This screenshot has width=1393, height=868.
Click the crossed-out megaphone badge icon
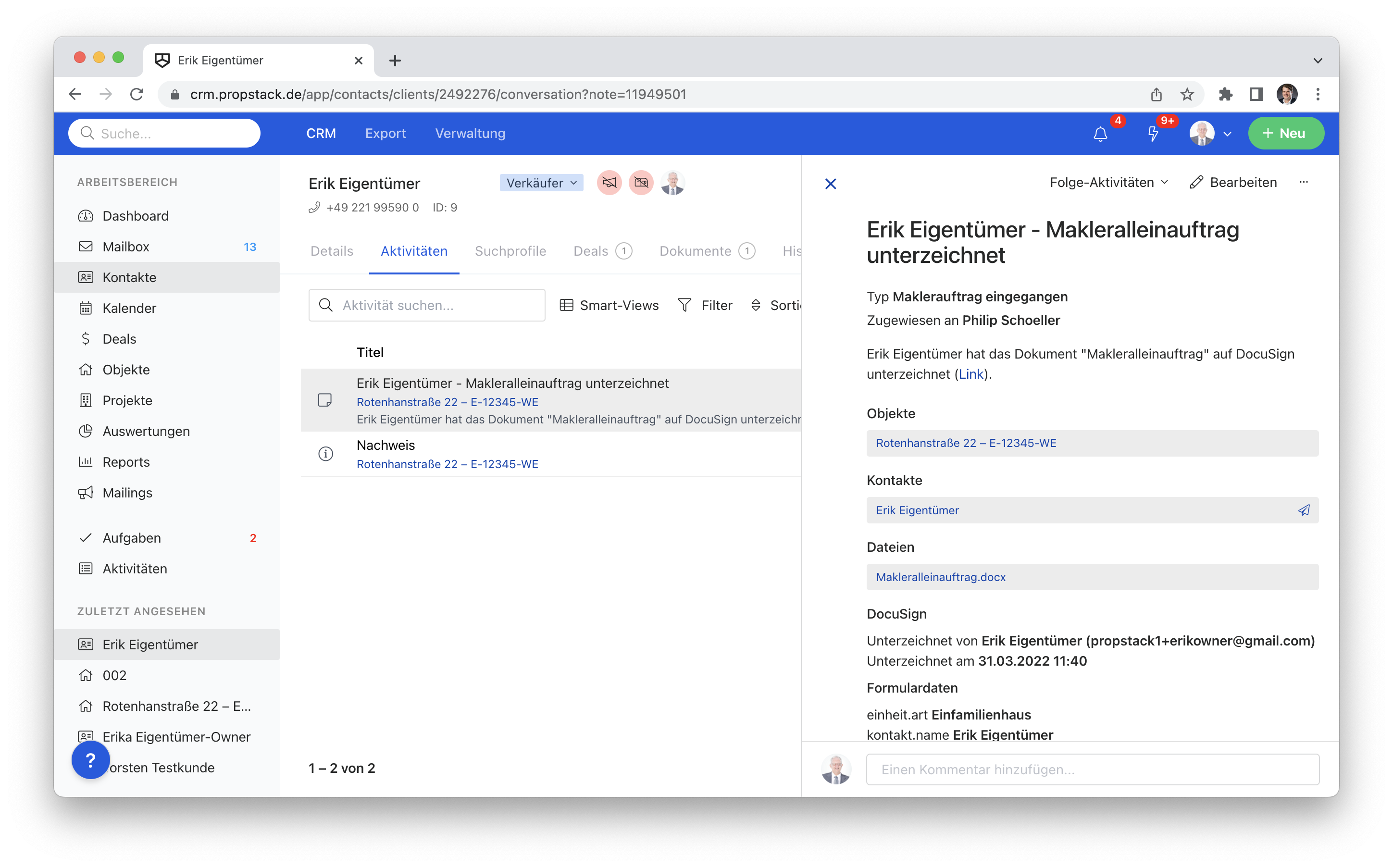tap(609, 183)
